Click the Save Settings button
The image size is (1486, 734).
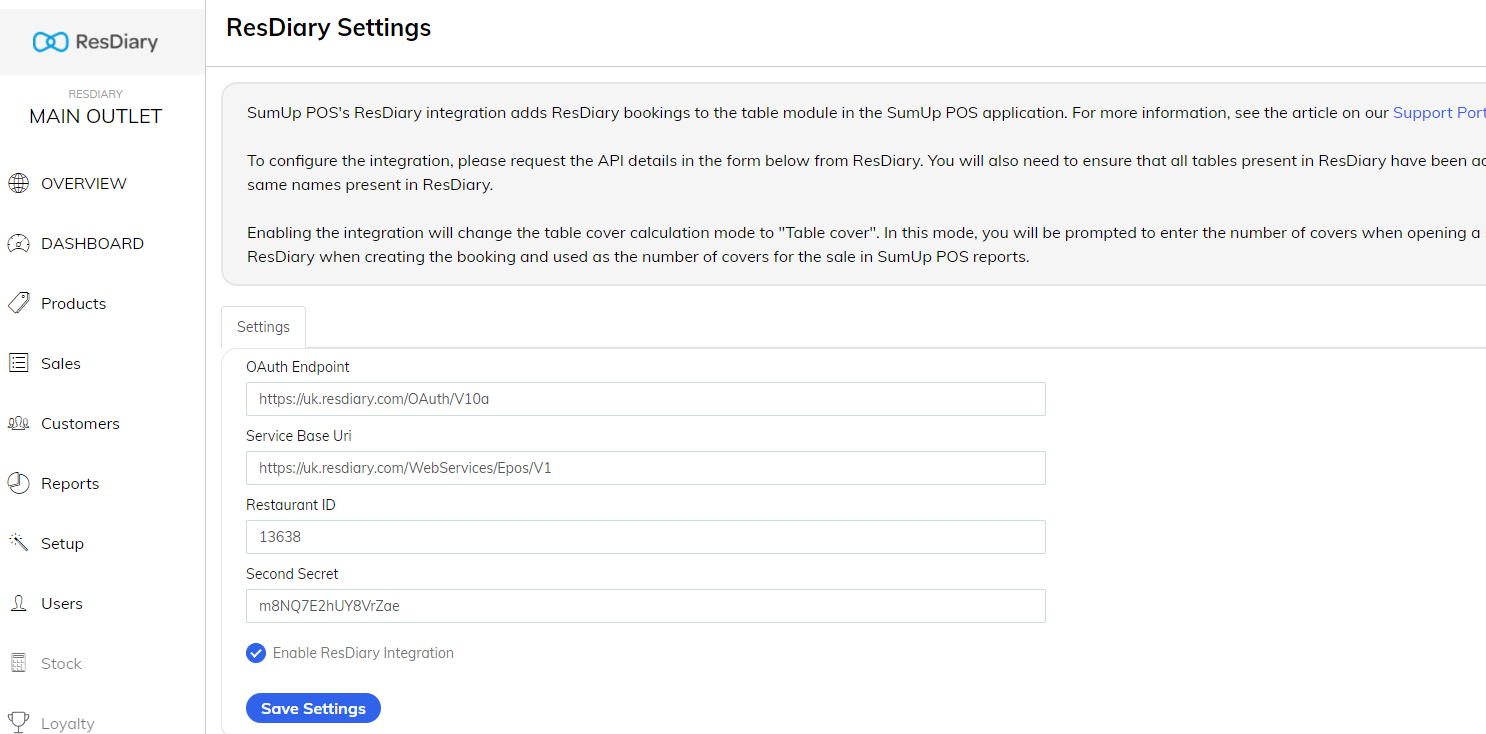pyautogui.click(x=313, y=708)
